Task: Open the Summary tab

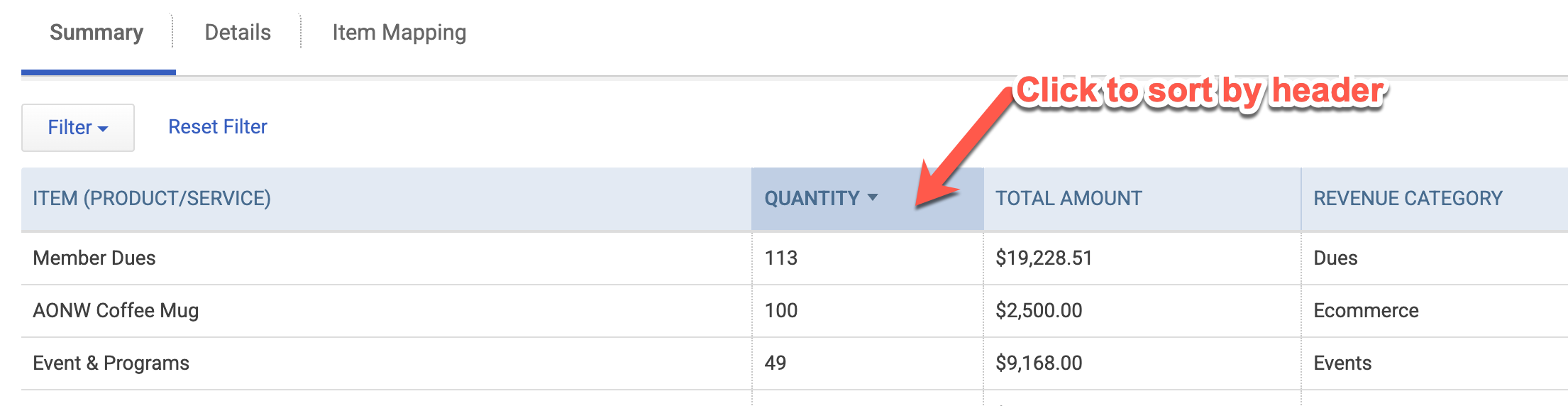Action: 96,33
